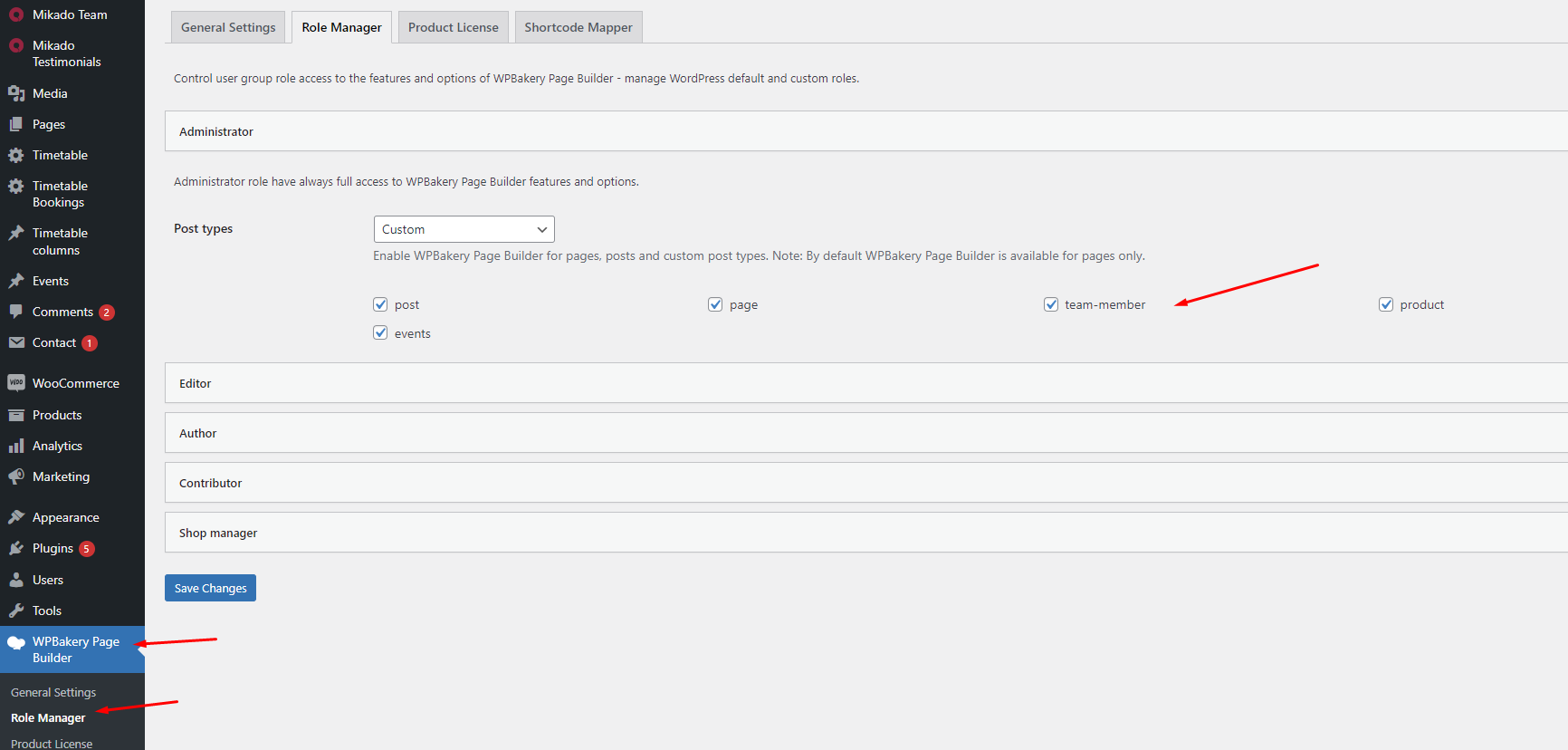1568x750 pixels.
Task: Click the Analytics bar chart icon
Action: 16,446
